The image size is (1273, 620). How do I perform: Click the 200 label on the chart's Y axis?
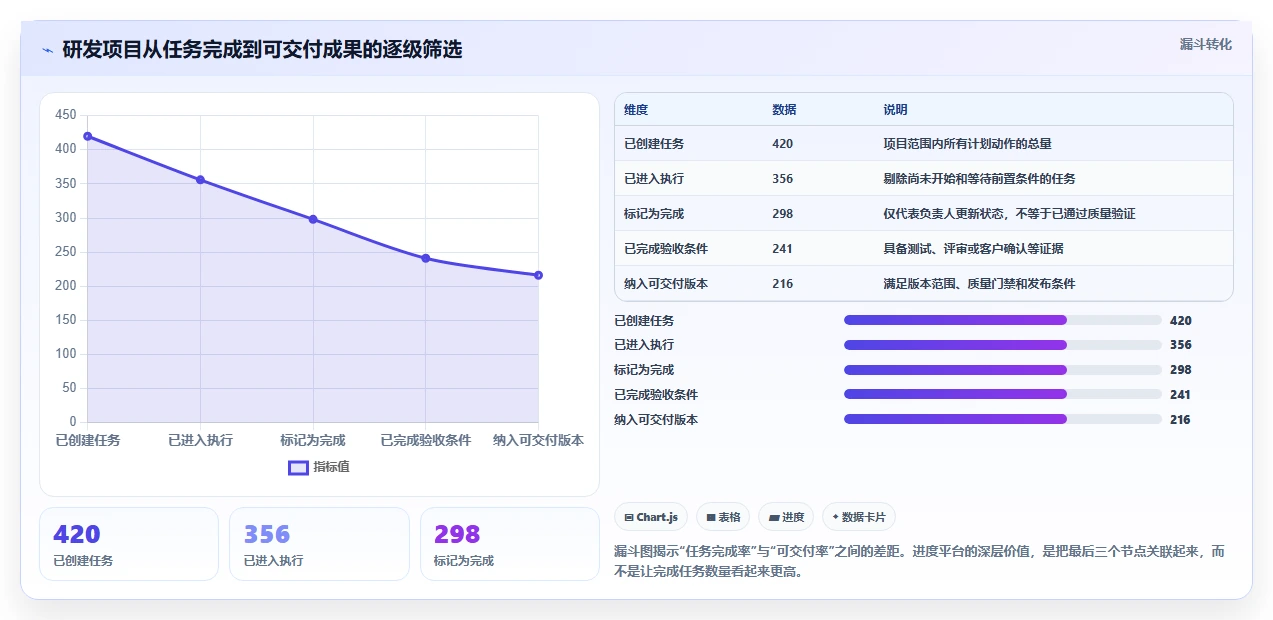tap(66, 286)
